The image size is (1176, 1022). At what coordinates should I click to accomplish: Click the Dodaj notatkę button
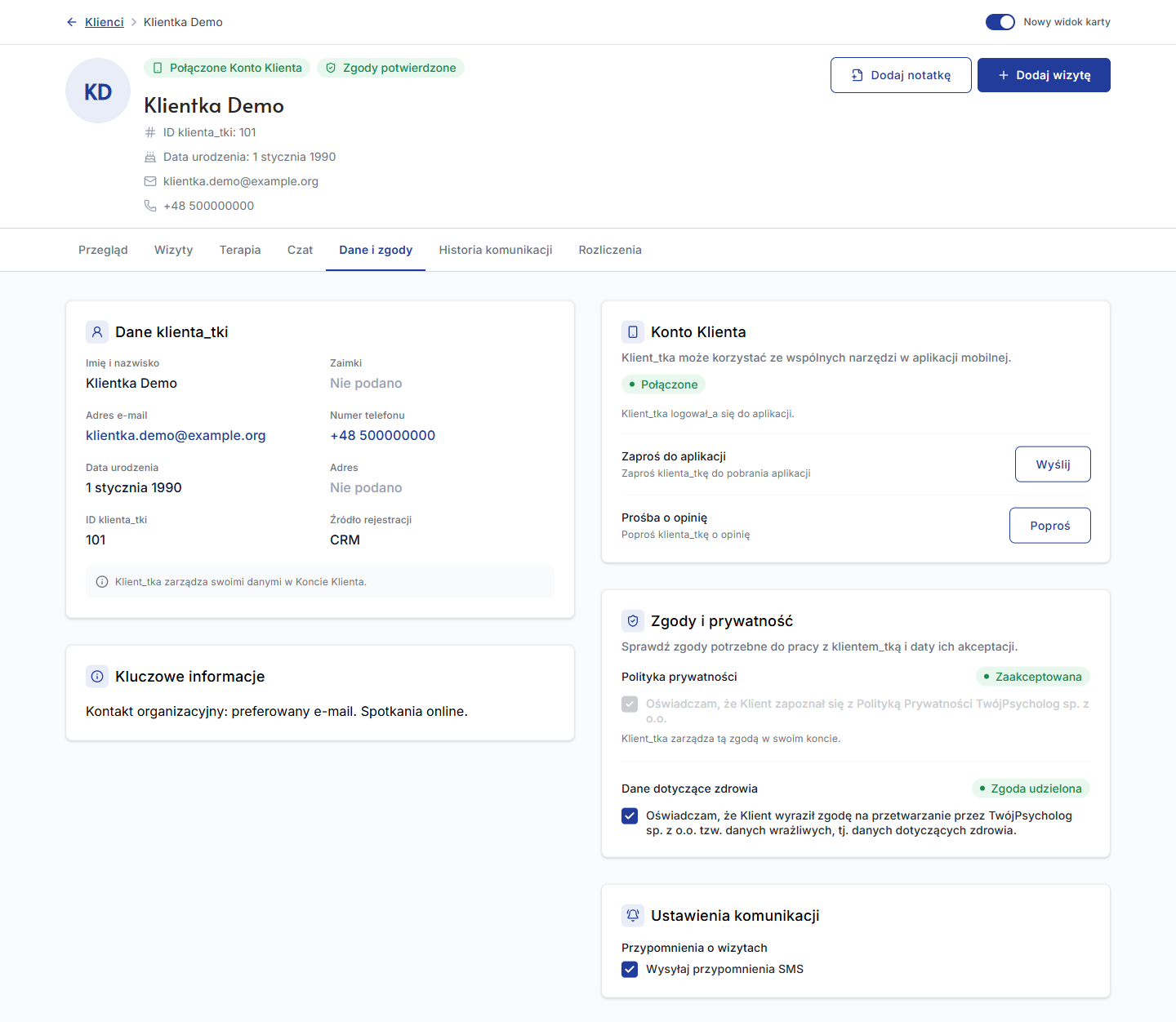pyautogui.click(x=901, y=75)
